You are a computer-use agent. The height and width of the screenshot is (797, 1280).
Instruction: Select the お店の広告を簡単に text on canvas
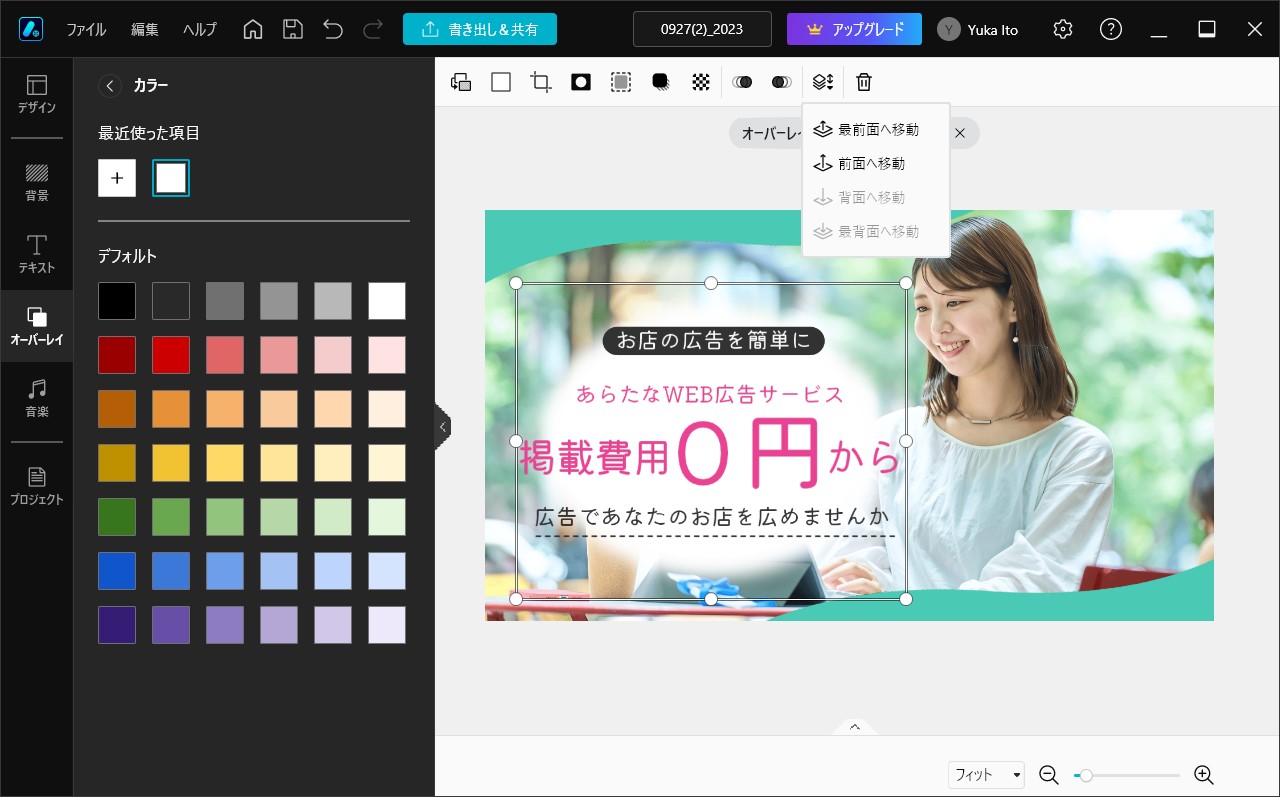coord(713,341)
